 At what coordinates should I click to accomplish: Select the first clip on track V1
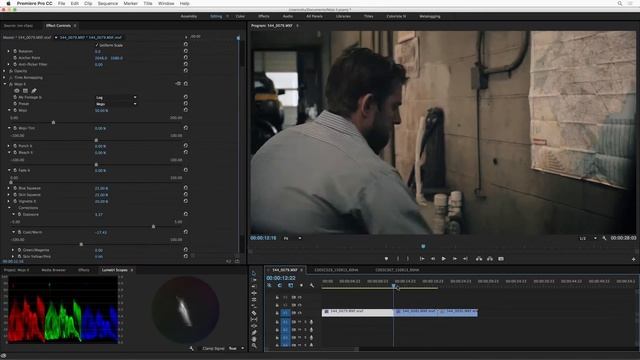(x=358, y=312)
